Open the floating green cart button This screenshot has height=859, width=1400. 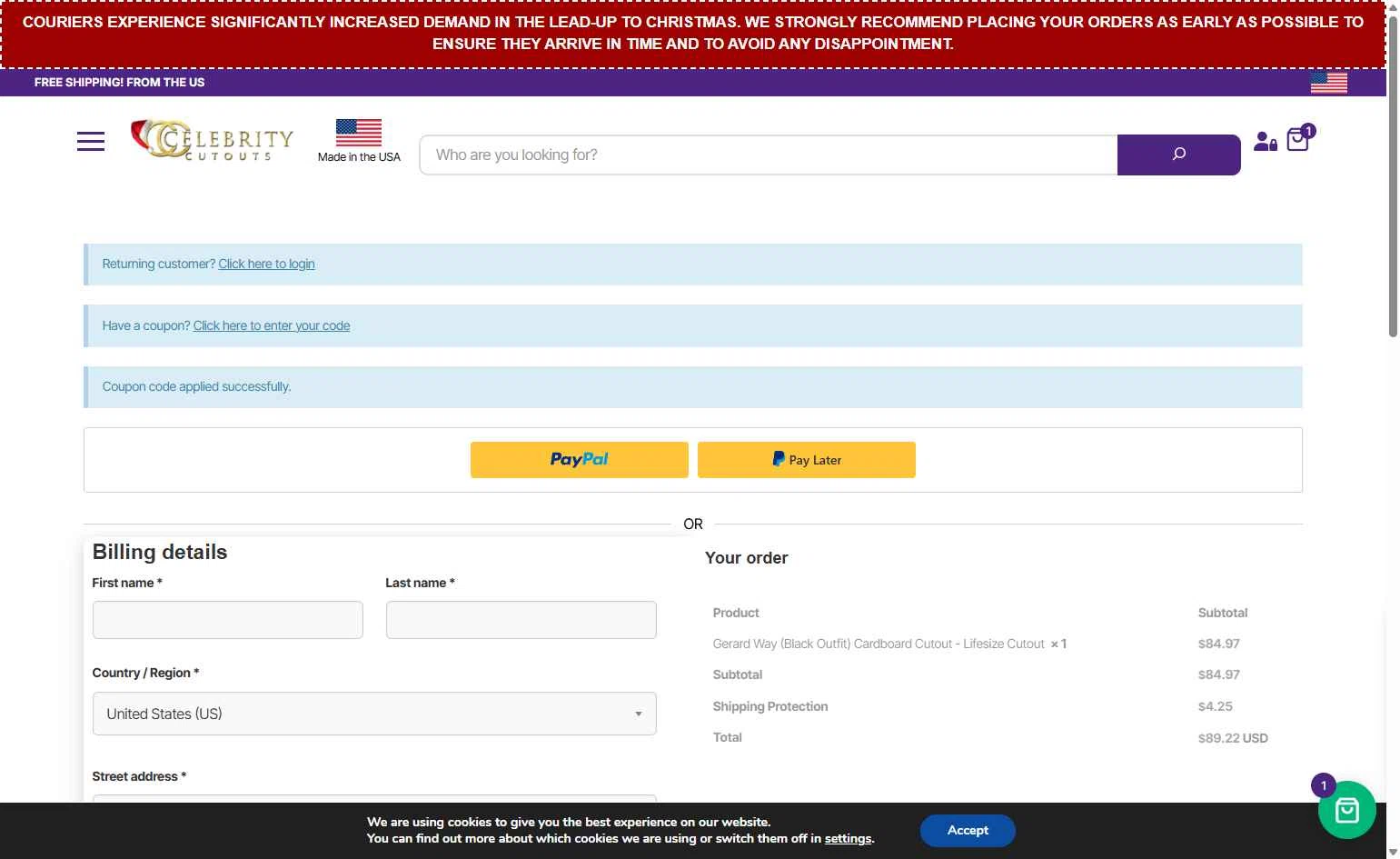[1346, 810]
